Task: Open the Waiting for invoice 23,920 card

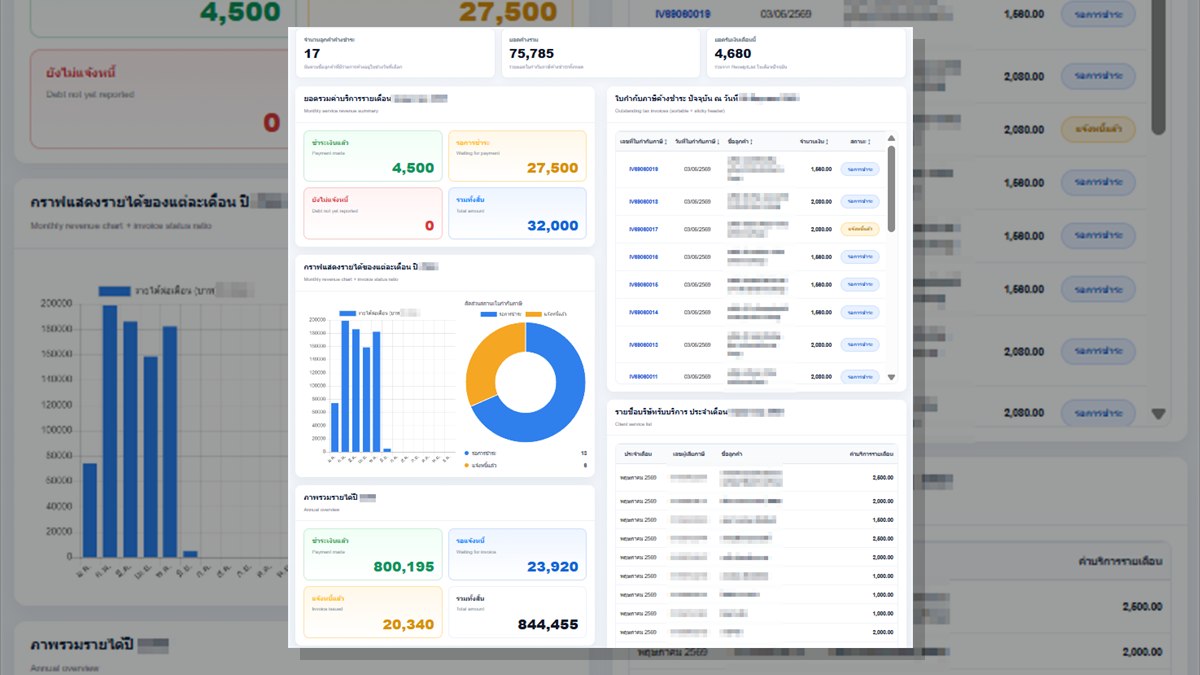Action: [x=517, y=554]
